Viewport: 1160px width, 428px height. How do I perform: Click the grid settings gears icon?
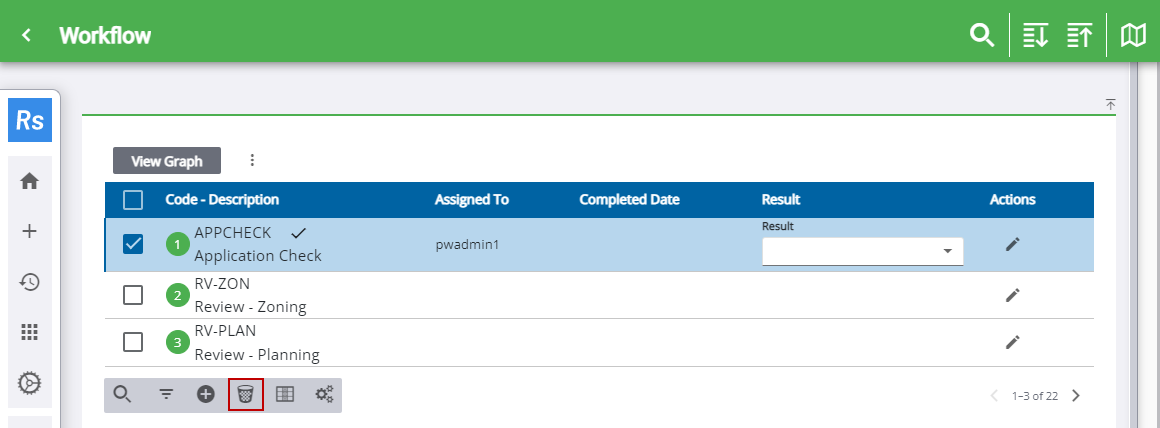324,395
